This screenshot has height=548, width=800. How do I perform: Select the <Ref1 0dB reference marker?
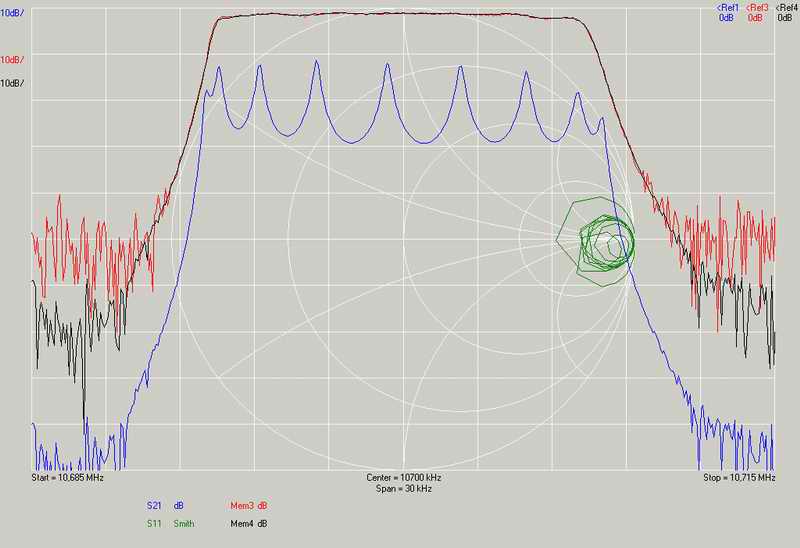(x=727, y=13)
